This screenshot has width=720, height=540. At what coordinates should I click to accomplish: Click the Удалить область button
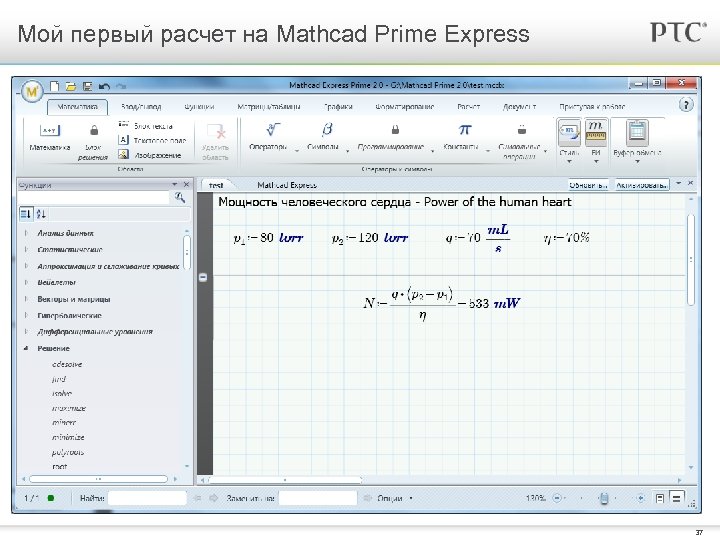tap(215, 141)
